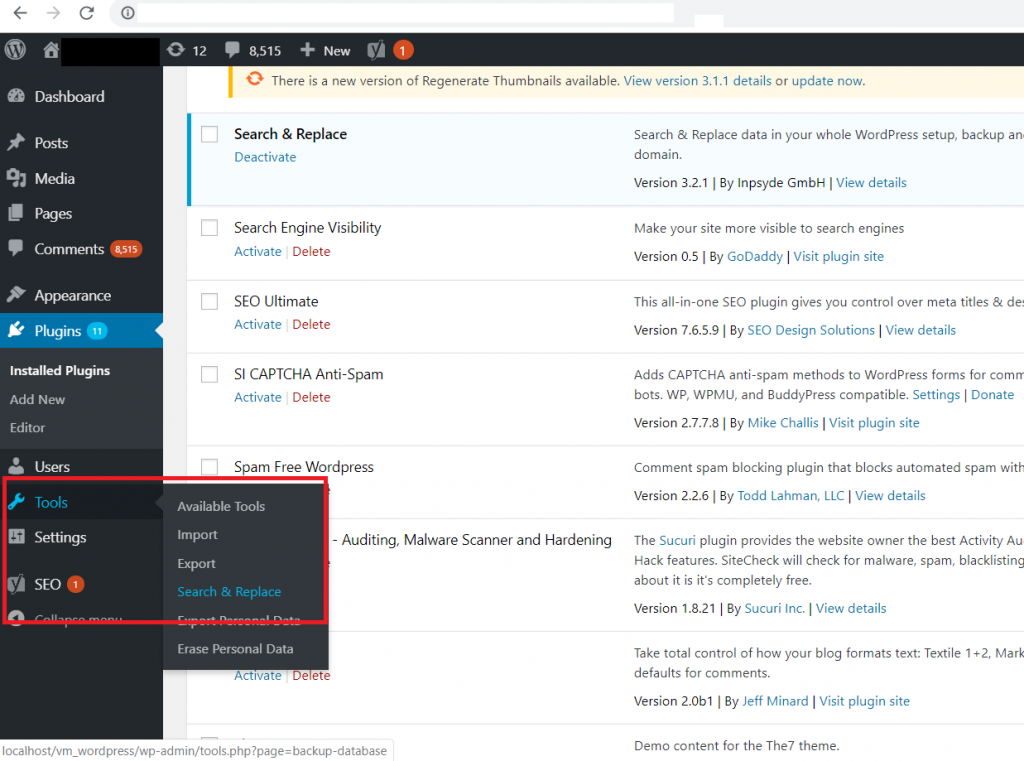The width and height of the screenshot is (1024, 761).
Task: Click the update now link
Action: click(827, 81)
